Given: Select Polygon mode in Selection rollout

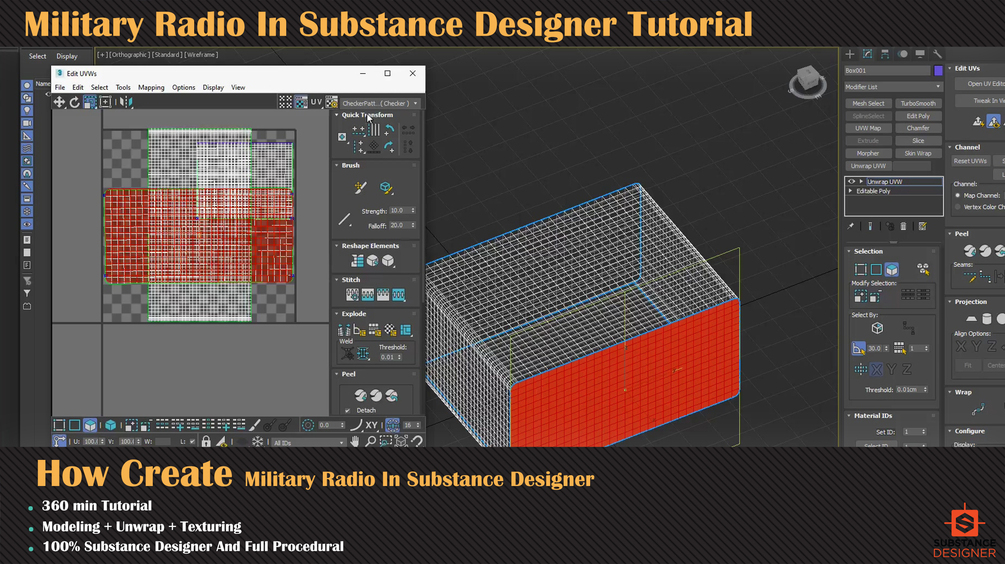Looking at the screenshot, I should (x=892, y=269).
